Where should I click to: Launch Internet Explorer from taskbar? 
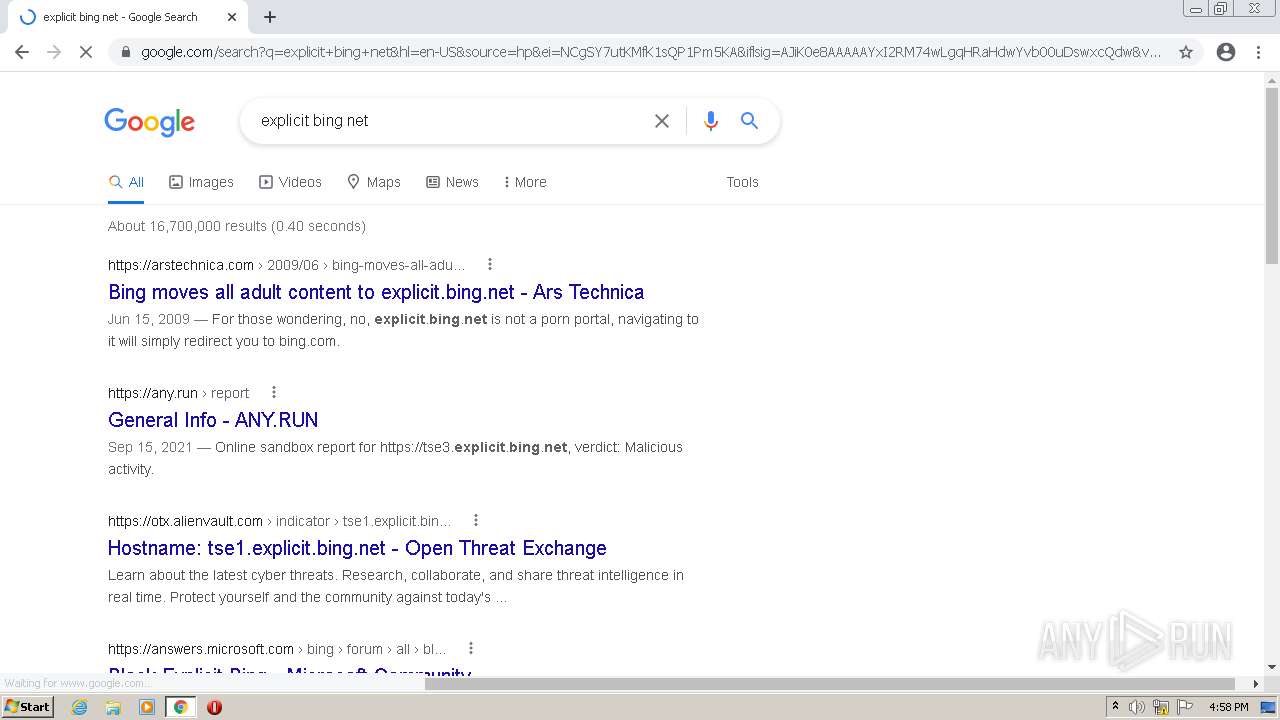pyautogui.click(x=80, y=707)
